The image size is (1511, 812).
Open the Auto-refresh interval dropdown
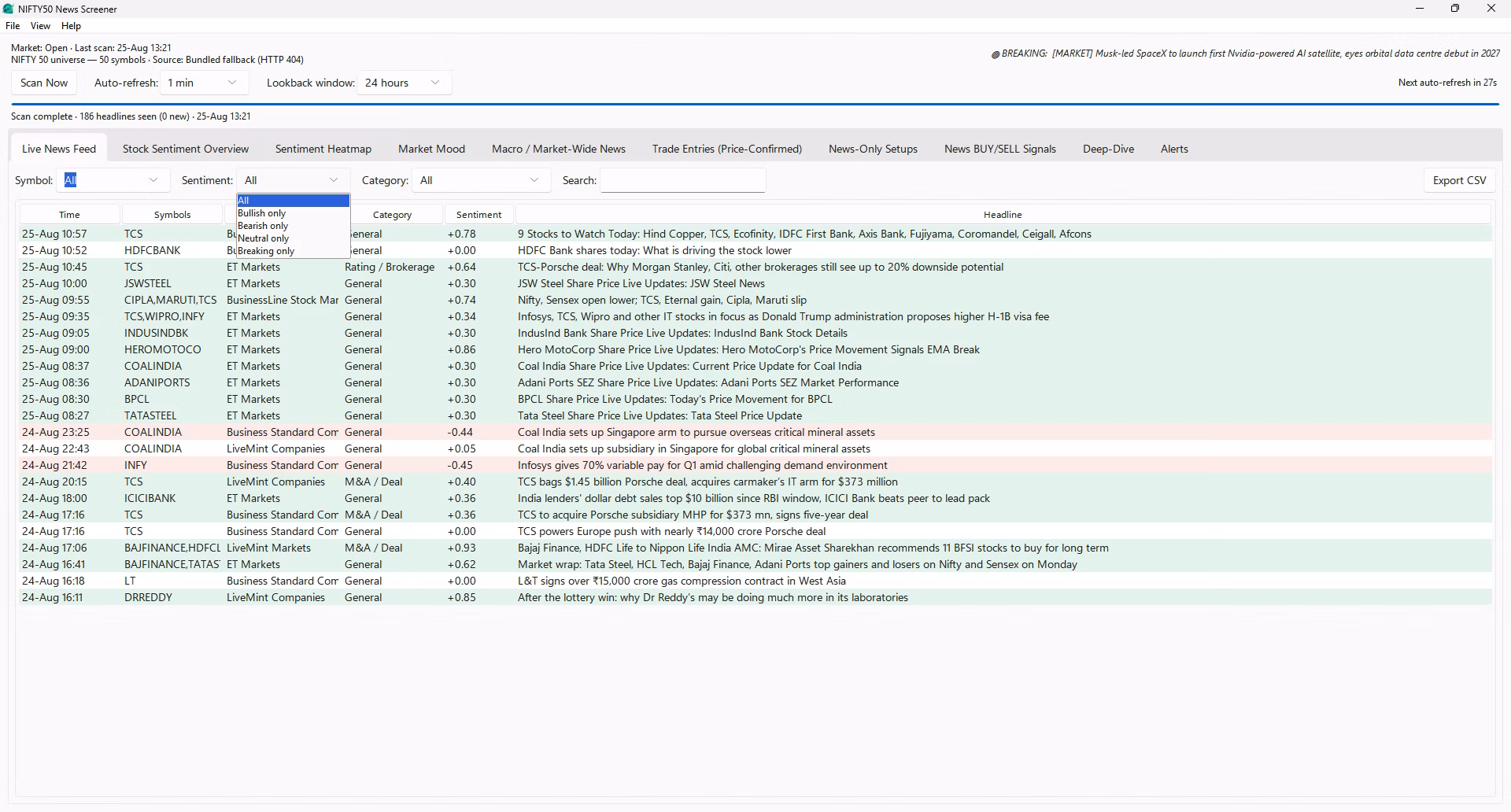pyautogui.click(x=204, y=83)
